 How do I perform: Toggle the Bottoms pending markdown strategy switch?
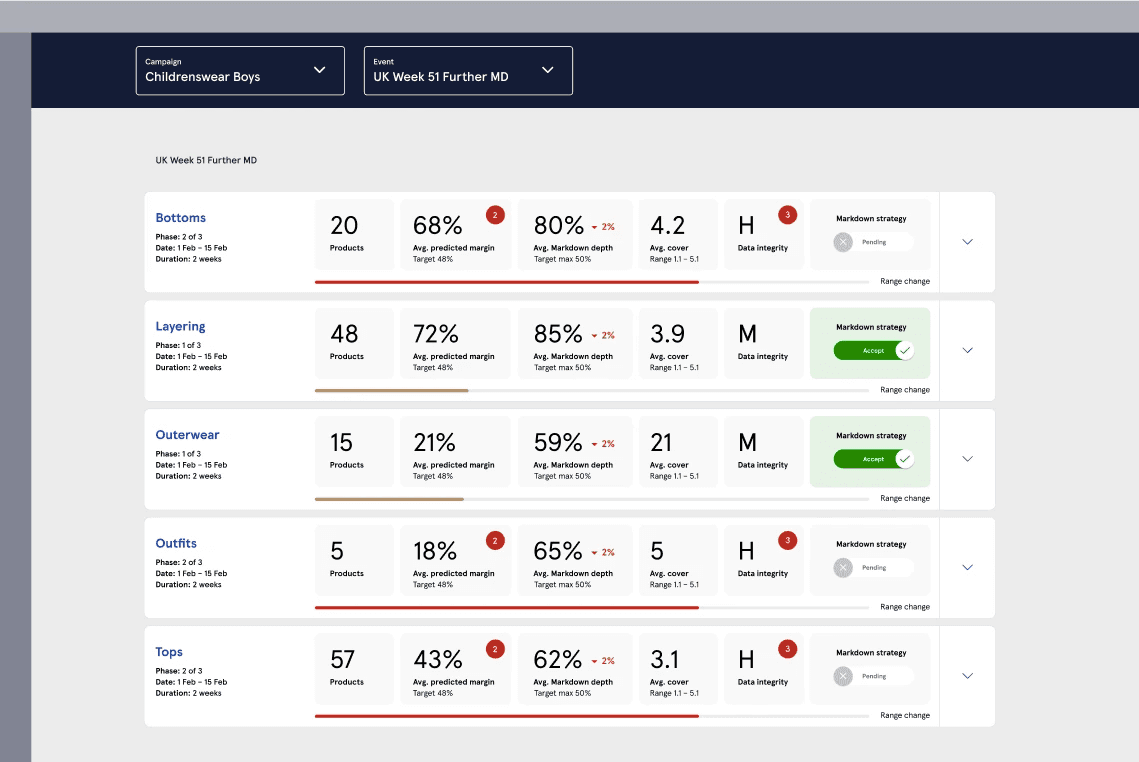[873, 242]
